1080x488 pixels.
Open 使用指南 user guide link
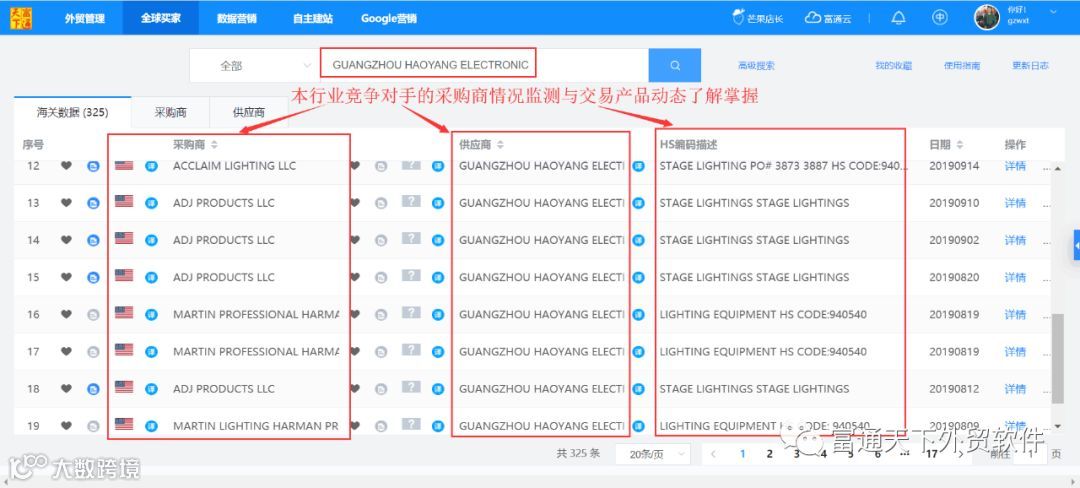(962, 65)
